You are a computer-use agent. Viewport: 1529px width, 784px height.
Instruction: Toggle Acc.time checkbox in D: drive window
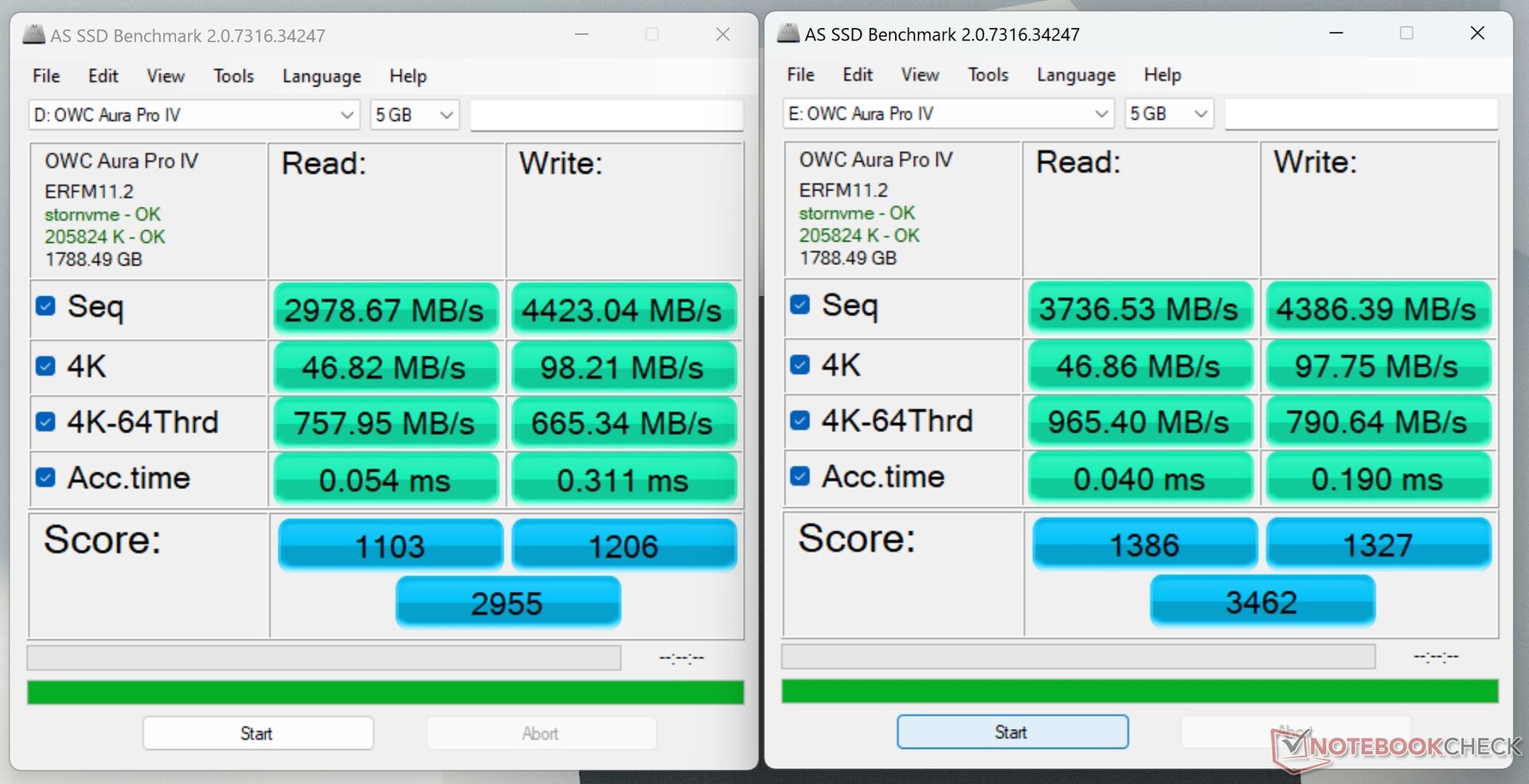tap(45, 477)
